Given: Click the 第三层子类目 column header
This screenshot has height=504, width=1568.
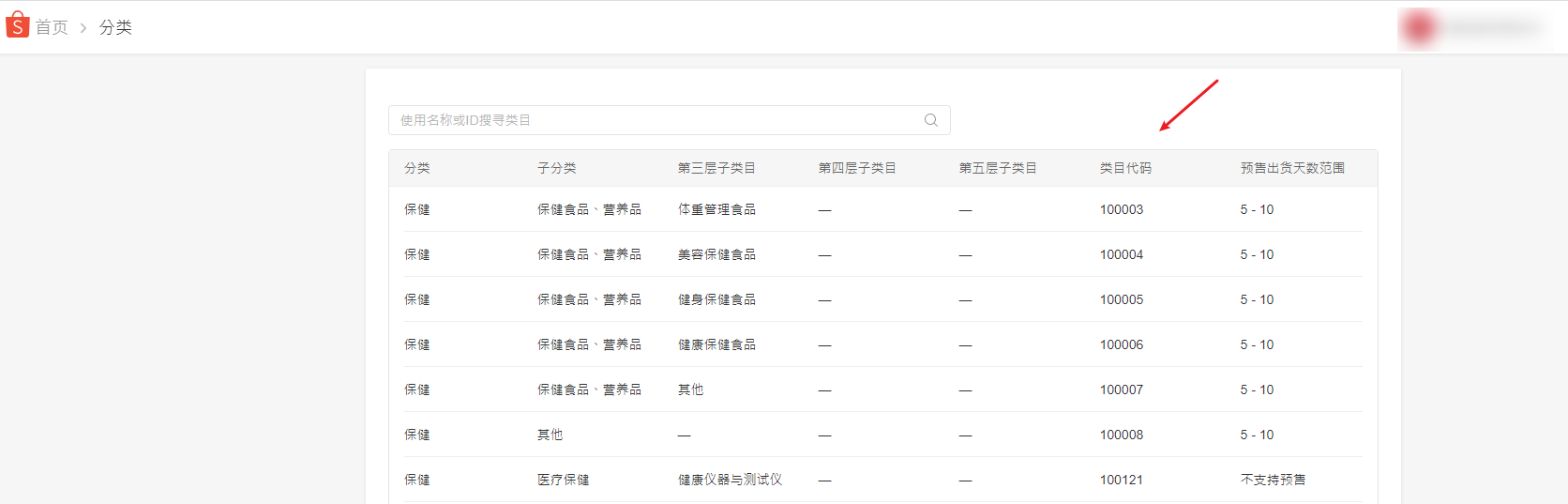Looking at the screenshot, I should (716, 168).
